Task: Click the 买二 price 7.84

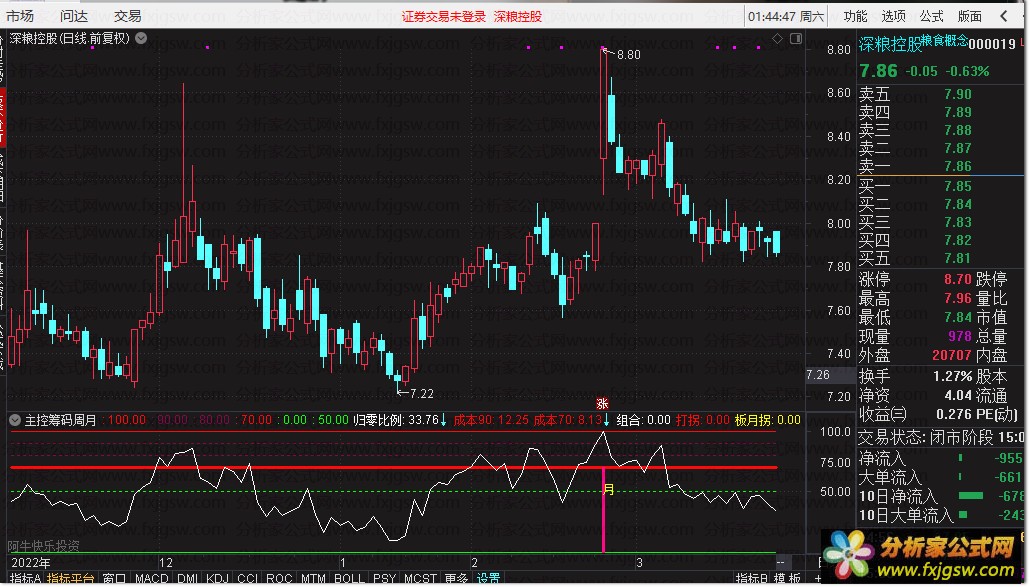Action: (958, 204)
